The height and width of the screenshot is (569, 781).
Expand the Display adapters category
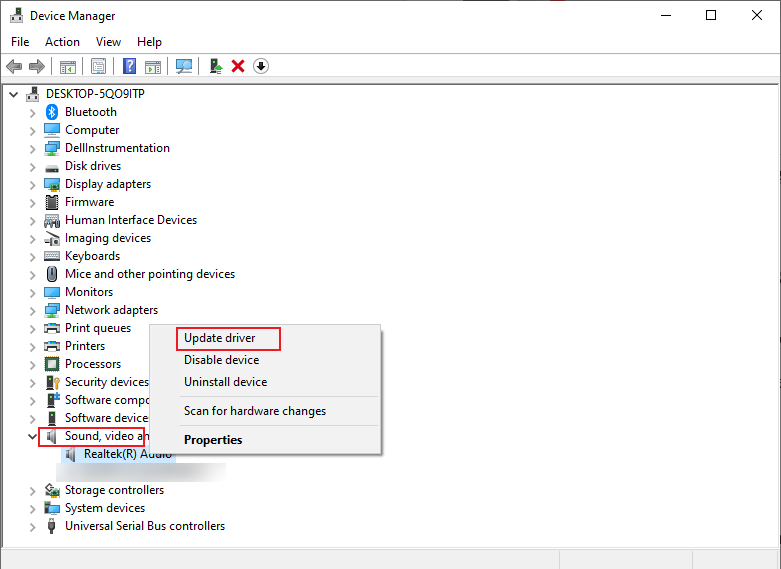pyautogui.click(x=32, y=185)
